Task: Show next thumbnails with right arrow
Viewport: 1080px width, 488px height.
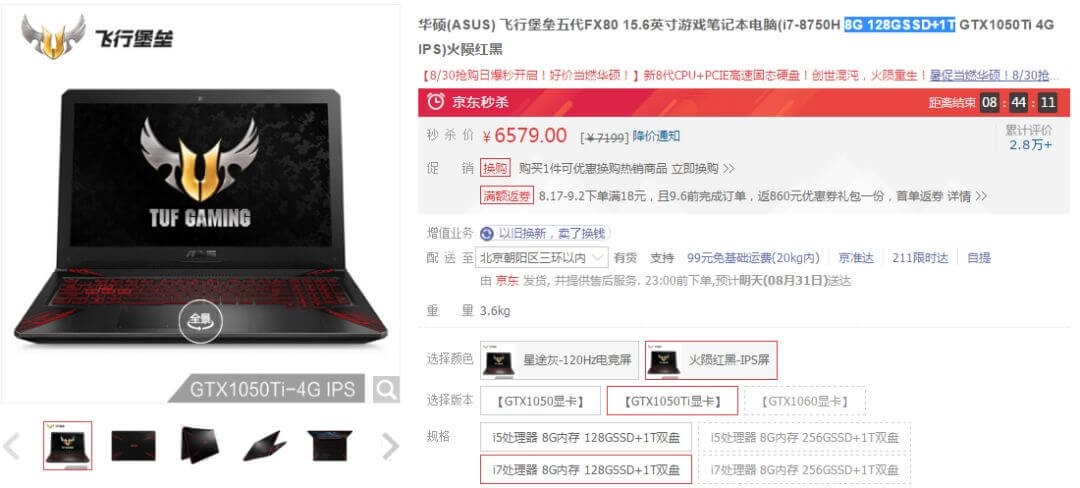Action: 390,447
